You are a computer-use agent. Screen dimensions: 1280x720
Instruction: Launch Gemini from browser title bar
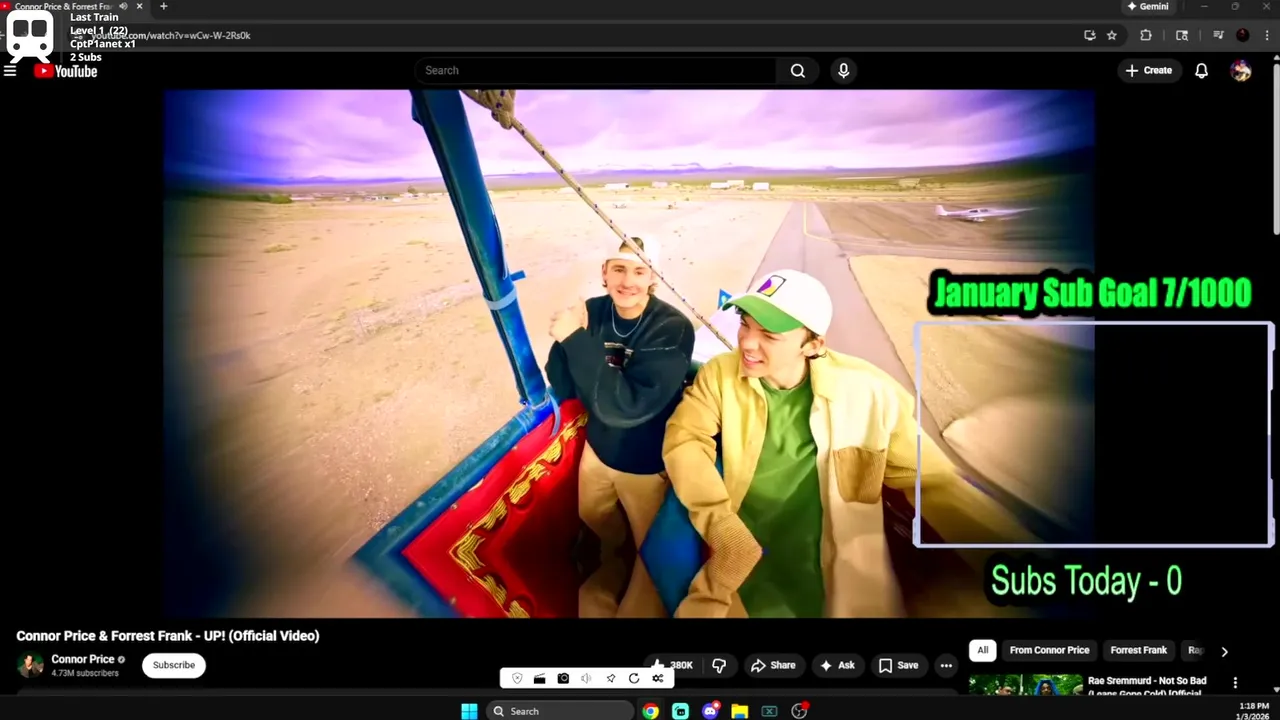click(x=1148, y=6)
